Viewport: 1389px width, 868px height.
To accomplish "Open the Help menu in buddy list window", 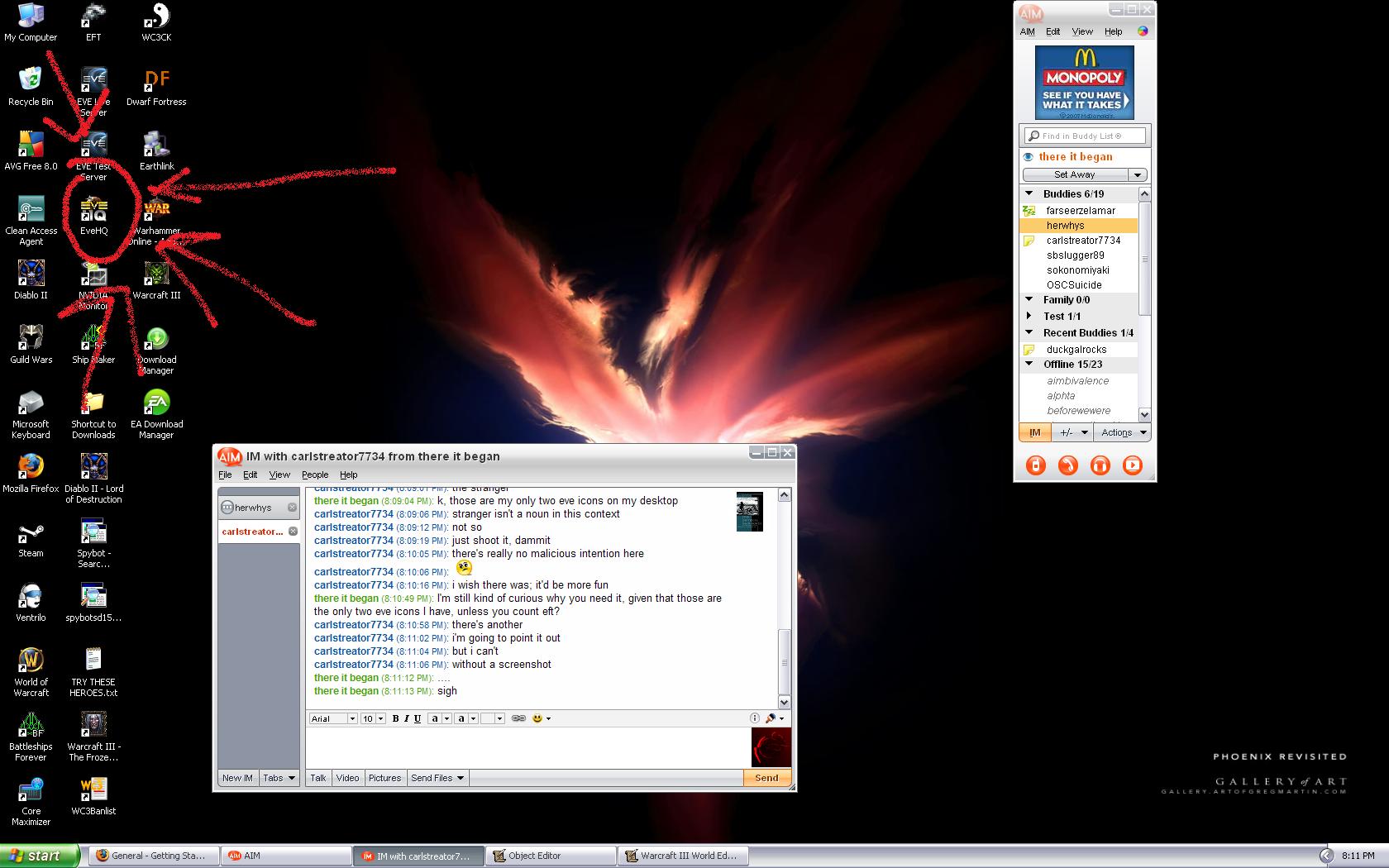I will coord(1114,31).
